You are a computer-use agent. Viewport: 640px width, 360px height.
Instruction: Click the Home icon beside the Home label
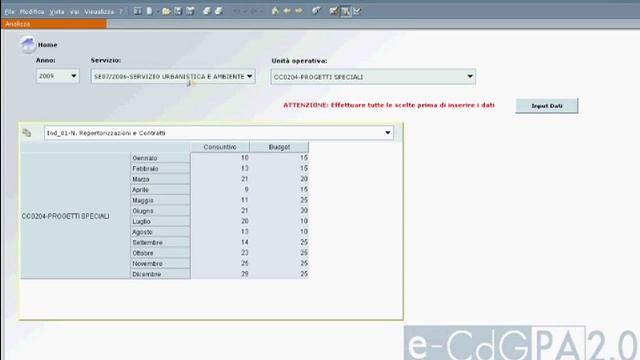[28, 44]
